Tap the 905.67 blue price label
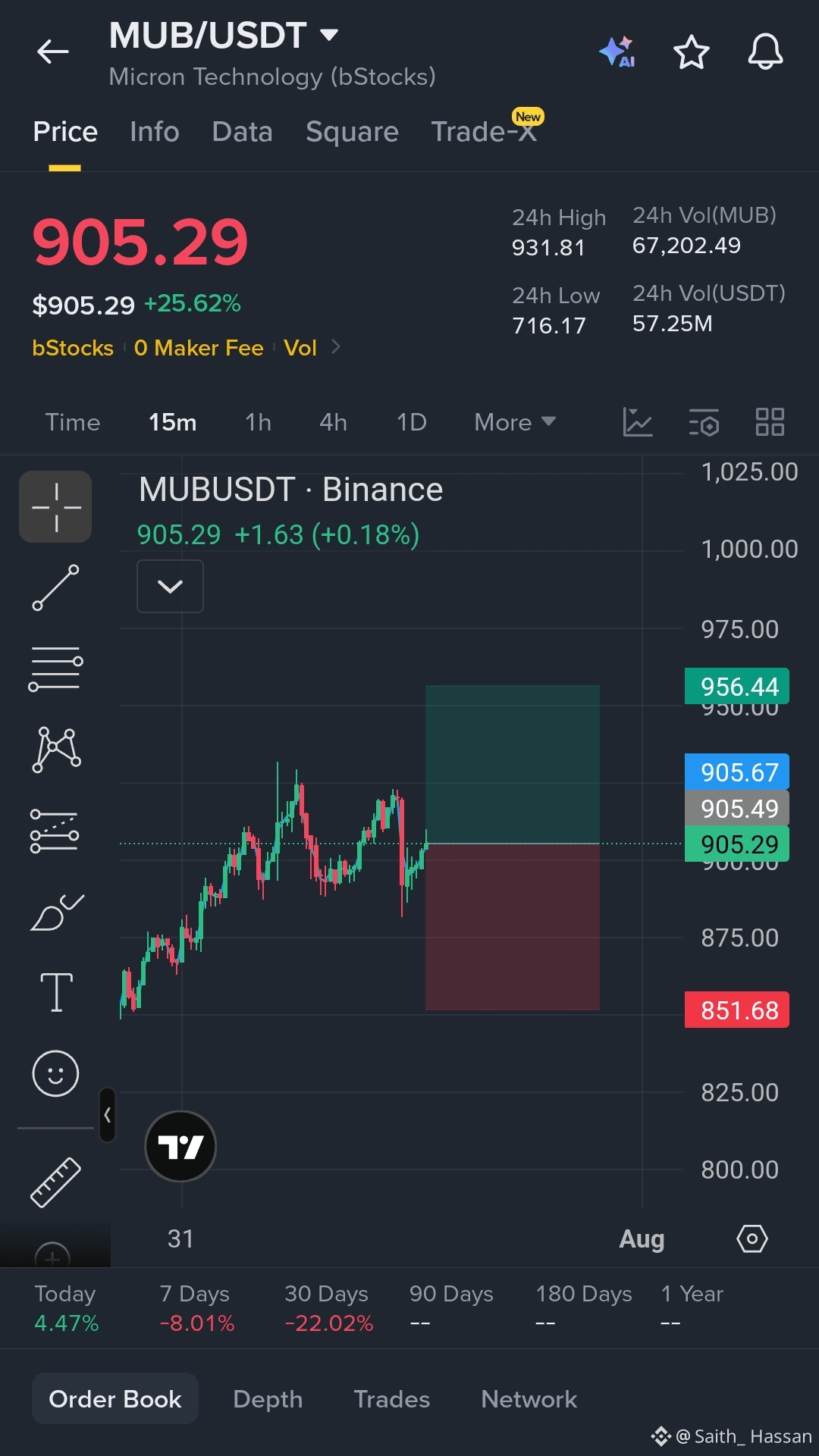819x1456 pixels. pyautogui.click(x=737, y=772)
